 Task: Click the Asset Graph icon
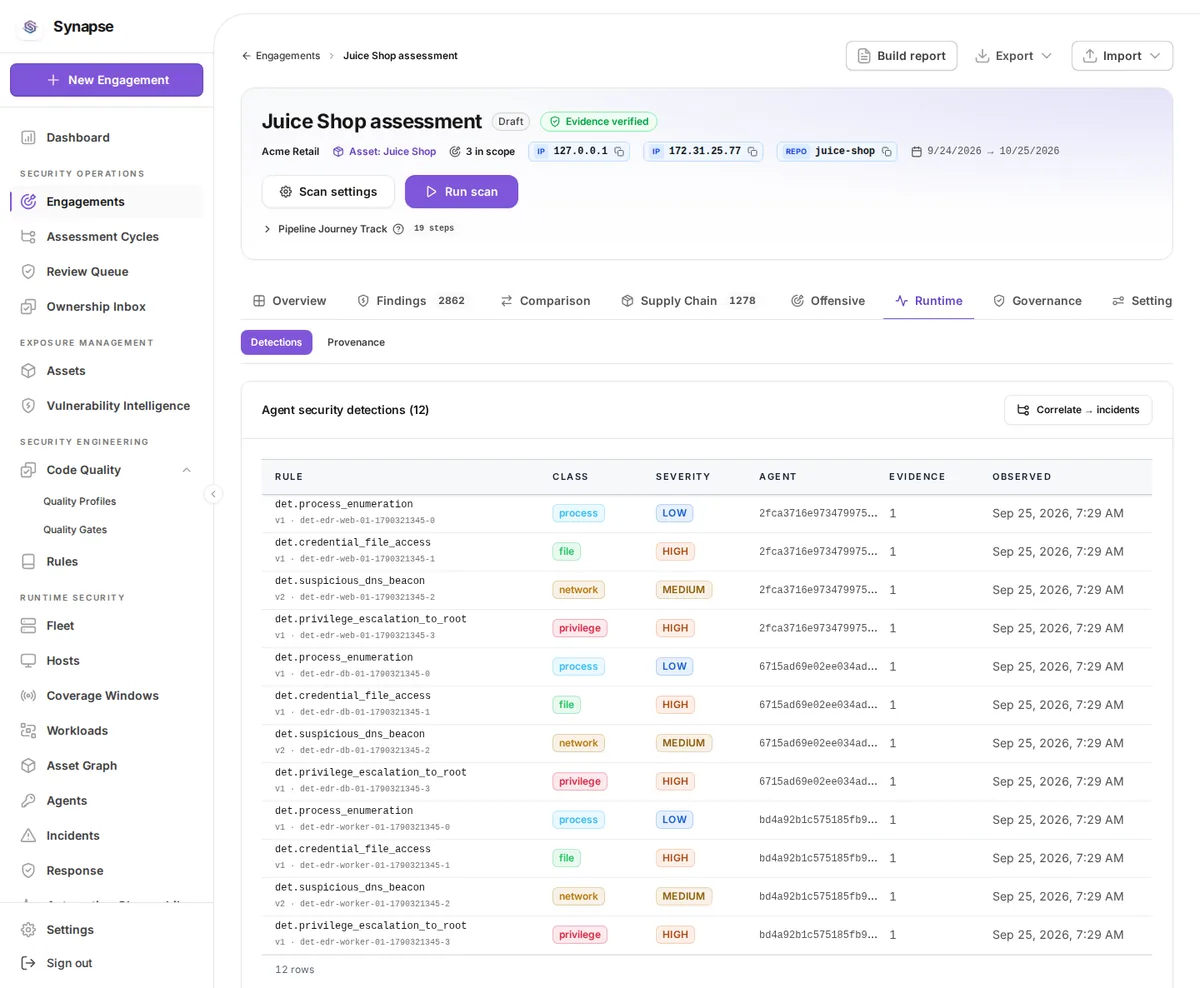(x=28, y=765)
